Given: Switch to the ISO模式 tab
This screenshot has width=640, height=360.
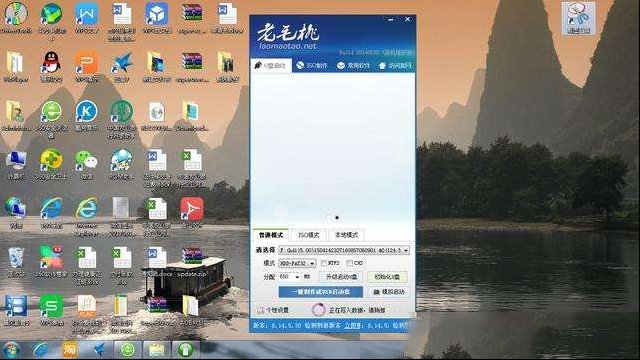Looking at the screenshot, I should [x=309, y=235].
